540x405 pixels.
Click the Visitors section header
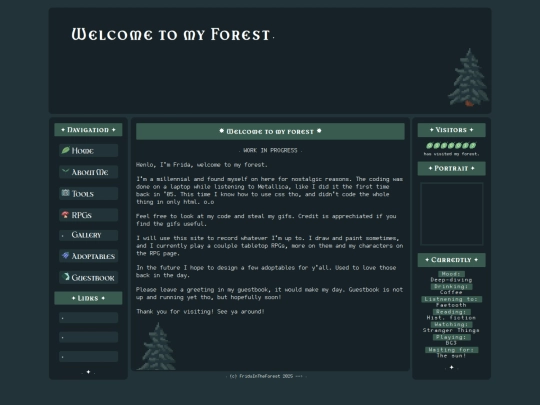pos(451,130)
